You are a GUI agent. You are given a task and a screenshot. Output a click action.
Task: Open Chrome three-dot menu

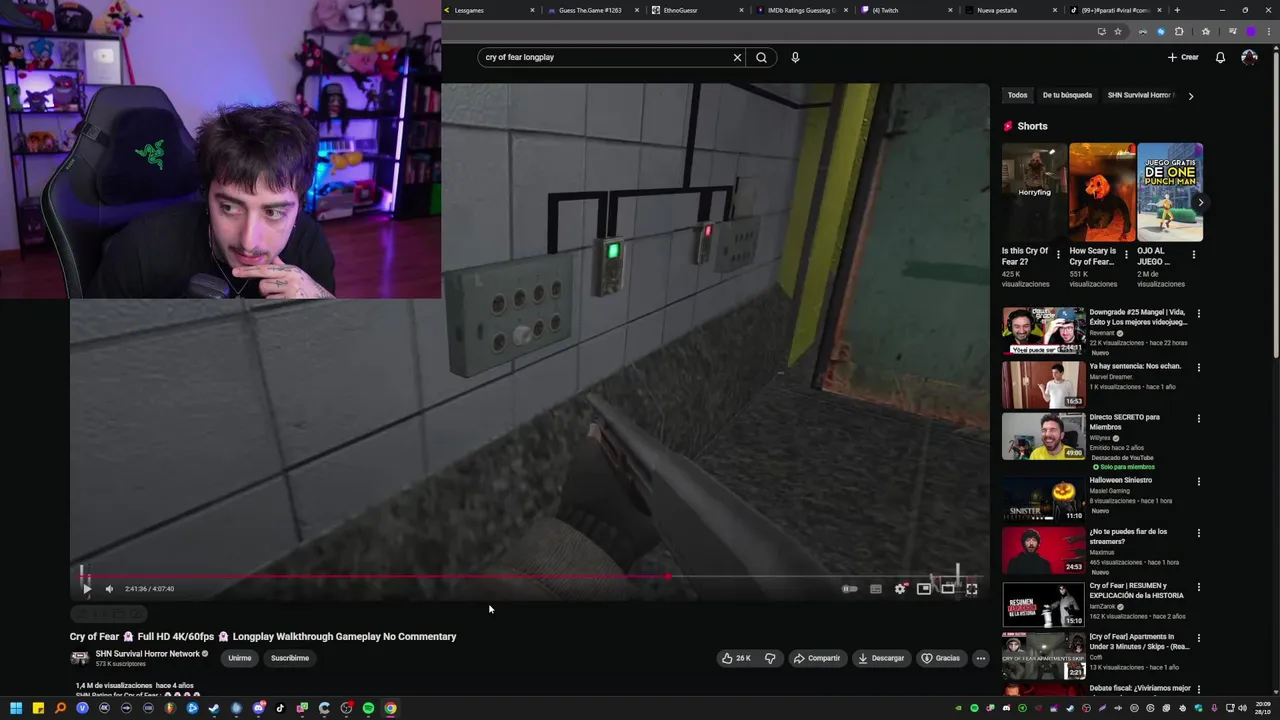1268,31
